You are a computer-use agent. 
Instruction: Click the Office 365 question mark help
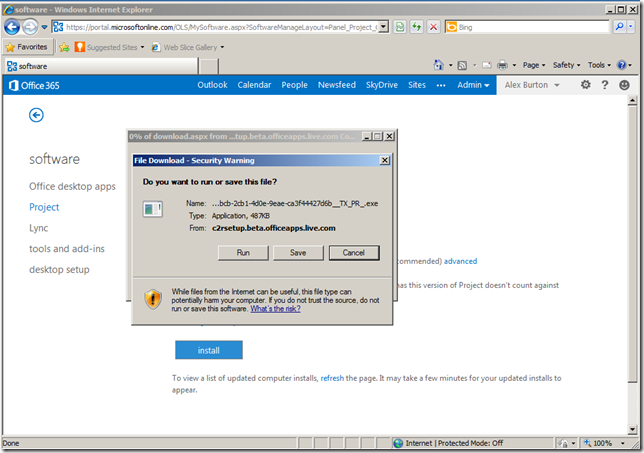(x=605, y=85)
